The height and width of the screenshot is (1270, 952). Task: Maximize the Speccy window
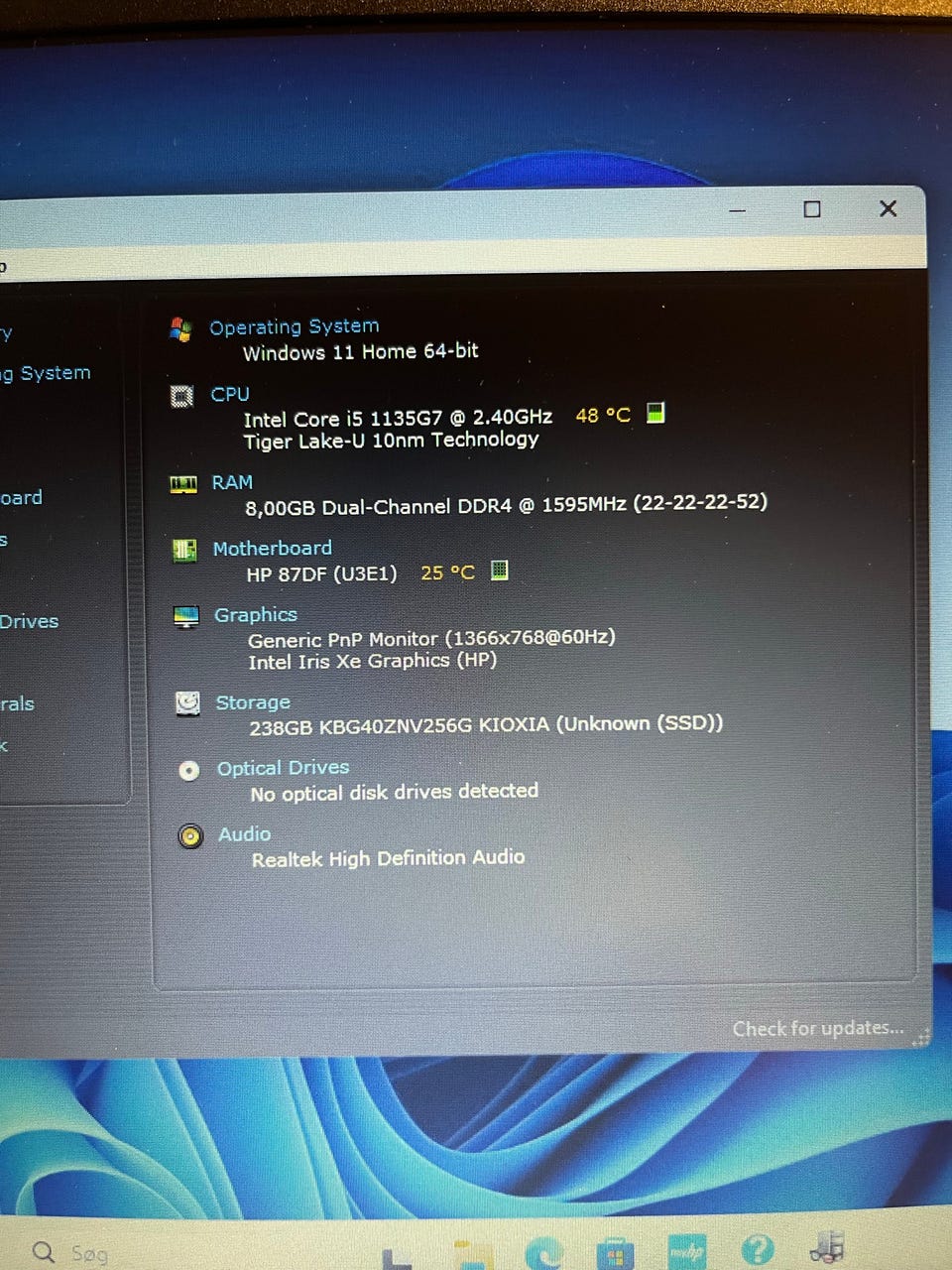[x=812, y=209]
